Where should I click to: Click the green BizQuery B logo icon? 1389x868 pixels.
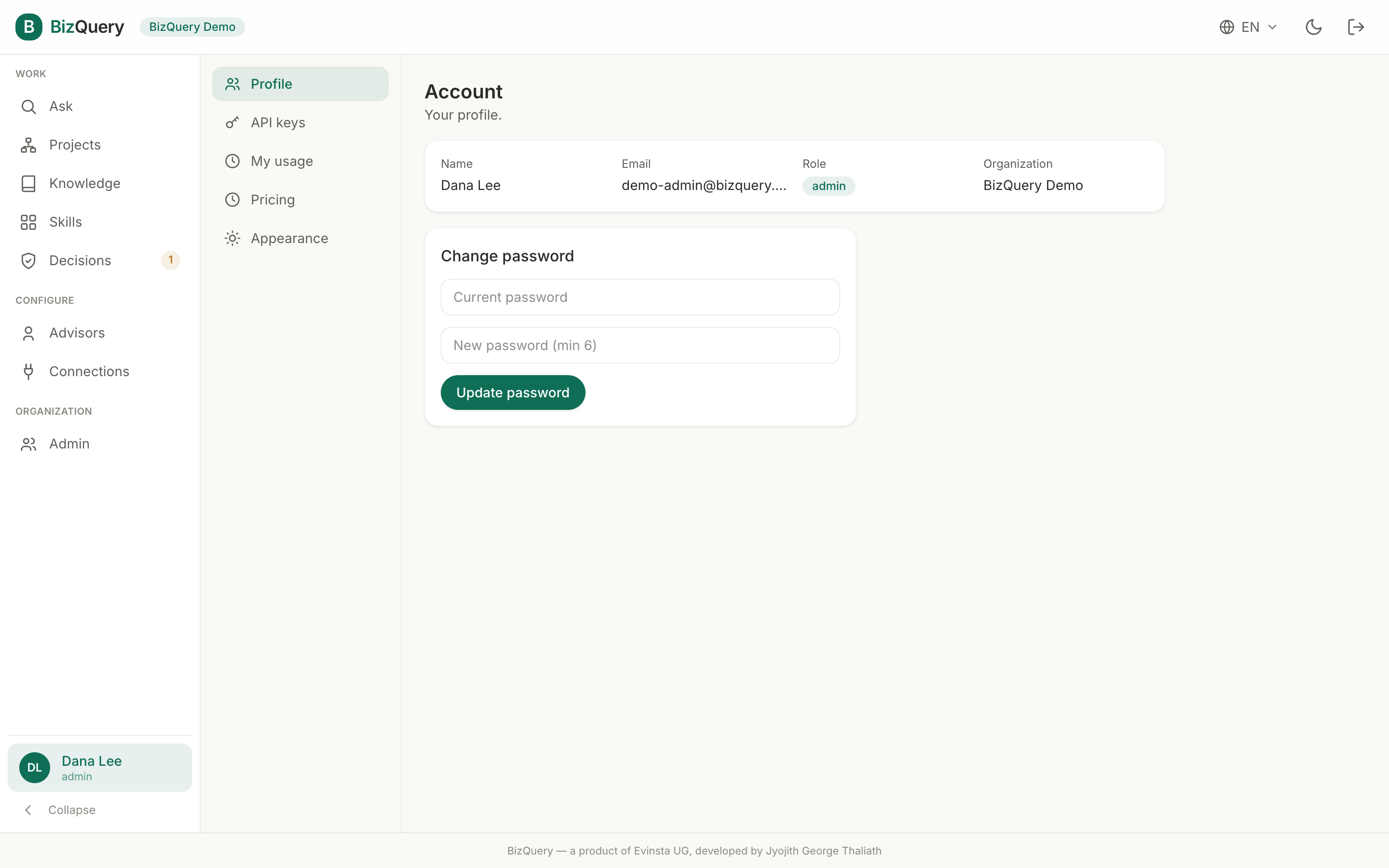[29, 27]
